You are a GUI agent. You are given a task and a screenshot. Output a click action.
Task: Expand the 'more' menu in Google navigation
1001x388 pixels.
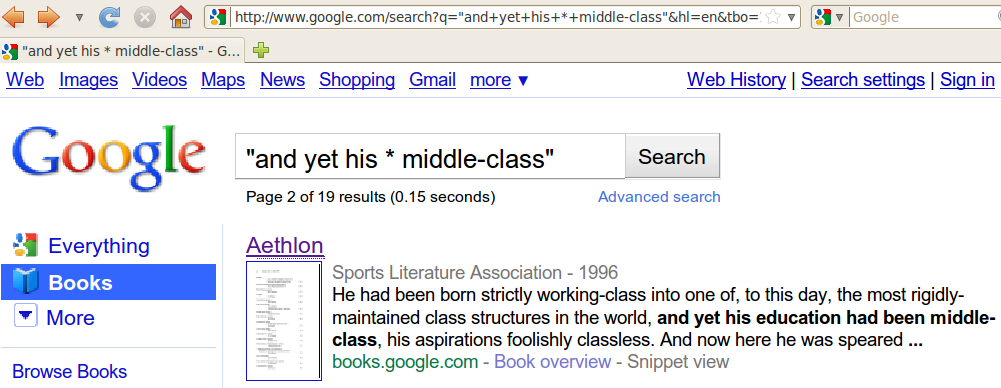tap(499, 80)
